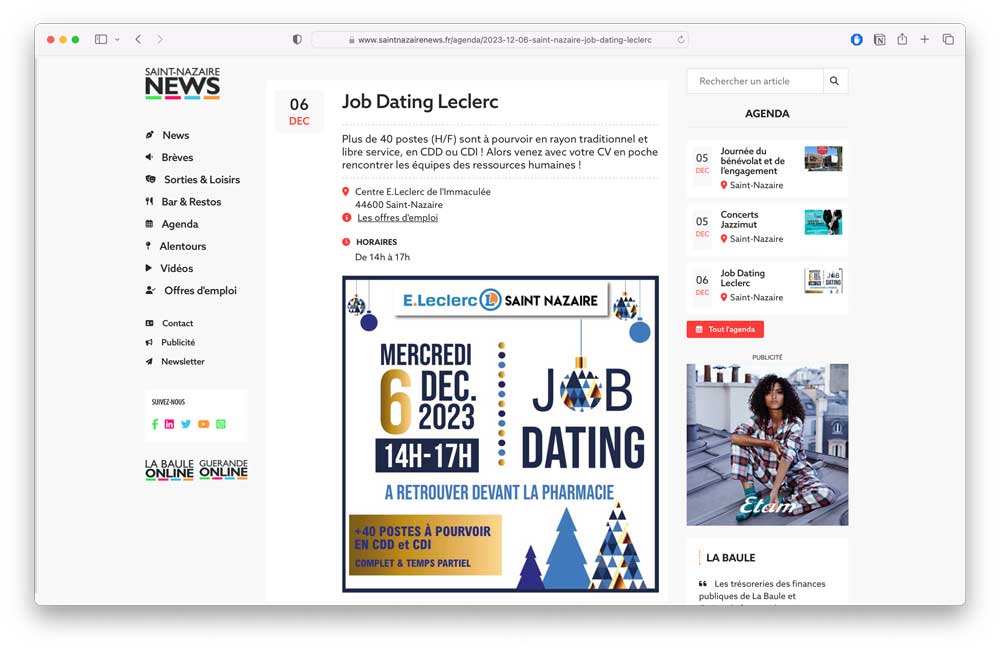Click the address bar URL field
This screenshot has height=651, width=1000.
(x=500, y=40)
